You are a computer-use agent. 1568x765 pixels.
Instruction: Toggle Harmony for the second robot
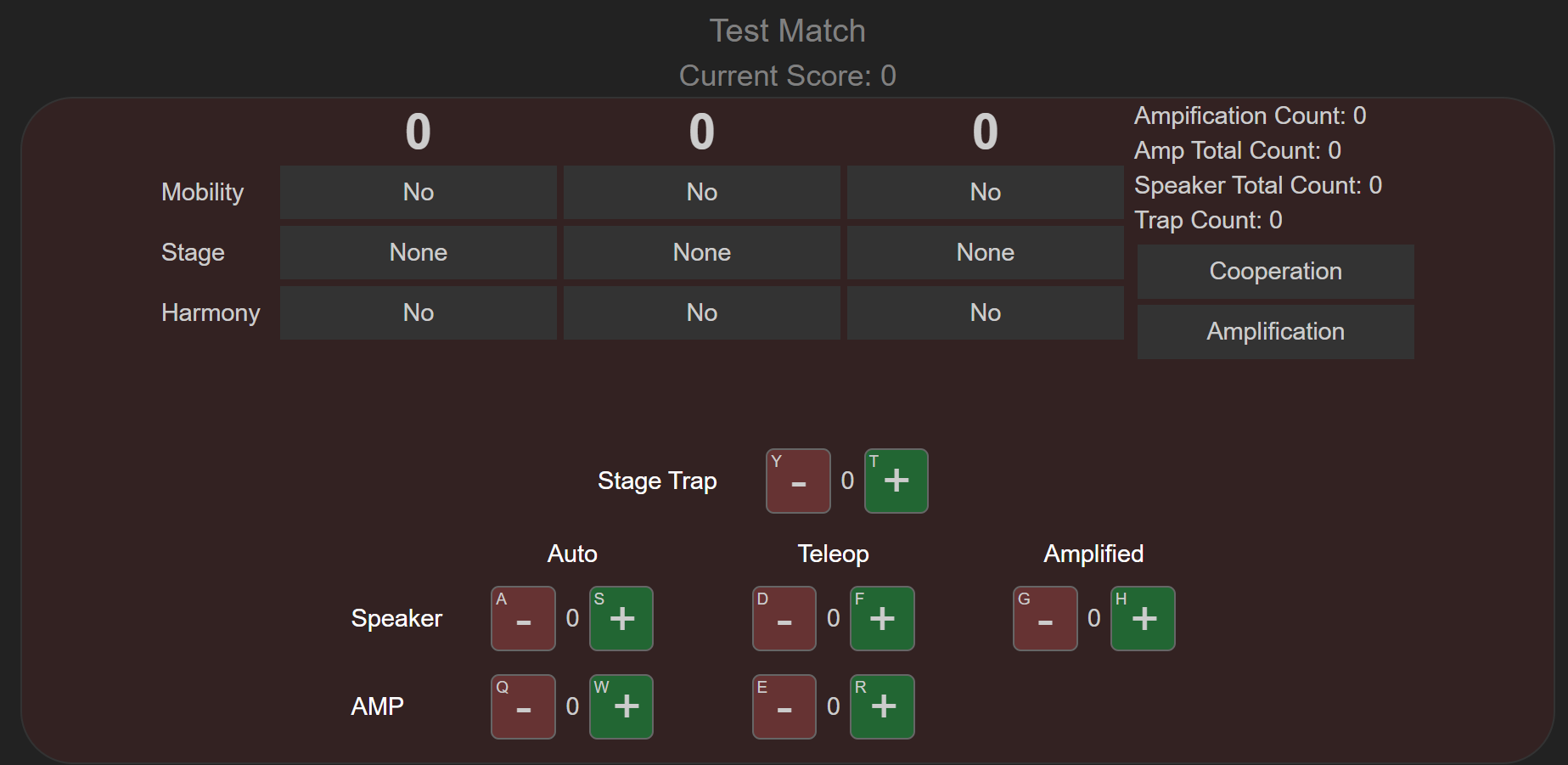coord(702,312)
